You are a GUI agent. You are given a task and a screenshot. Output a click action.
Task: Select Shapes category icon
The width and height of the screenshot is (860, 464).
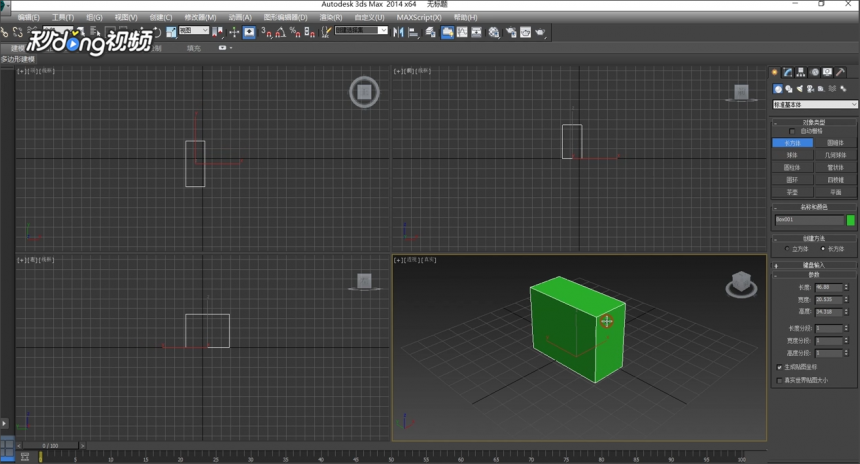(x=789, y=89)
